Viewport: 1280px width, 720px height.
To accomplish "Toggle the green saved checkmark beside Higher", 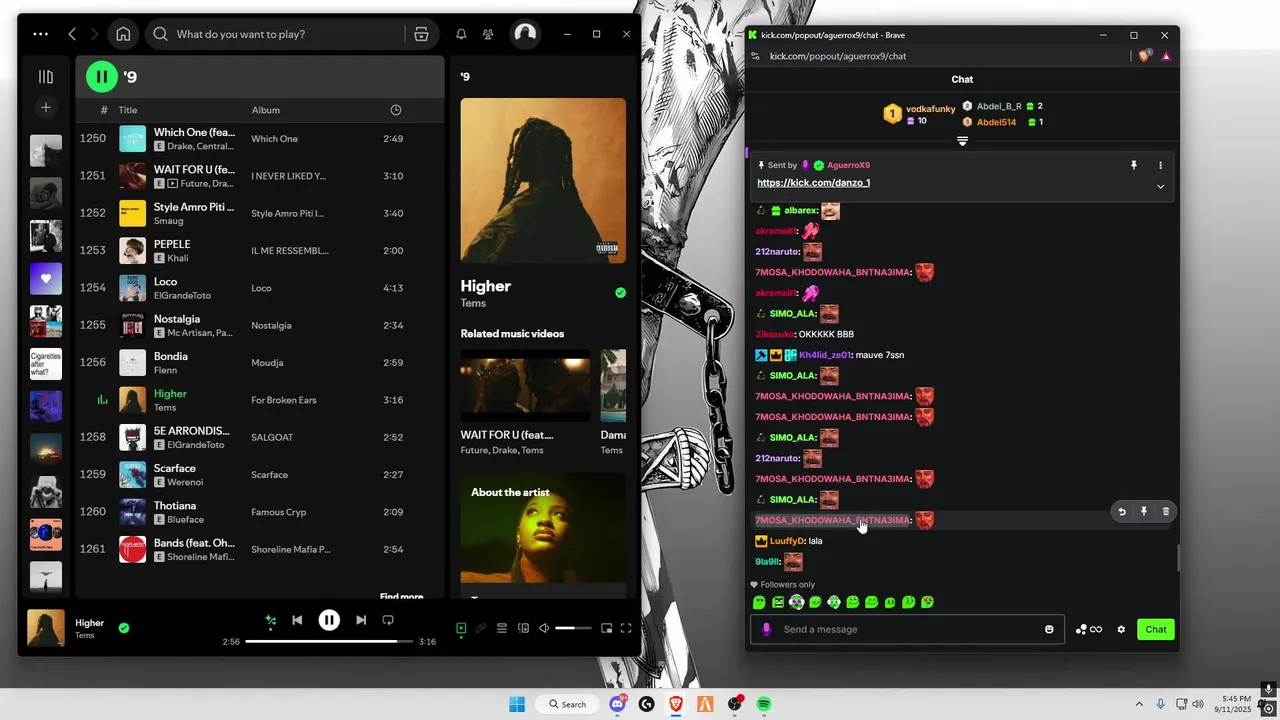I will coord(620,293).
